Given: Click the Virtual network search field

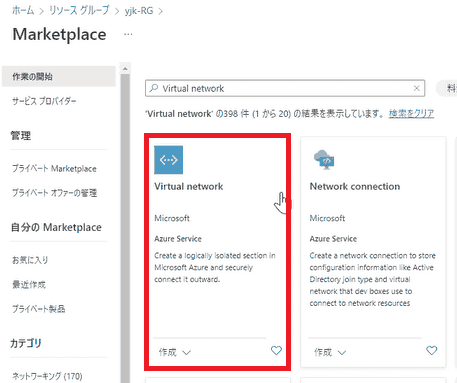Looking at the screenshot, I should [285, 88].
